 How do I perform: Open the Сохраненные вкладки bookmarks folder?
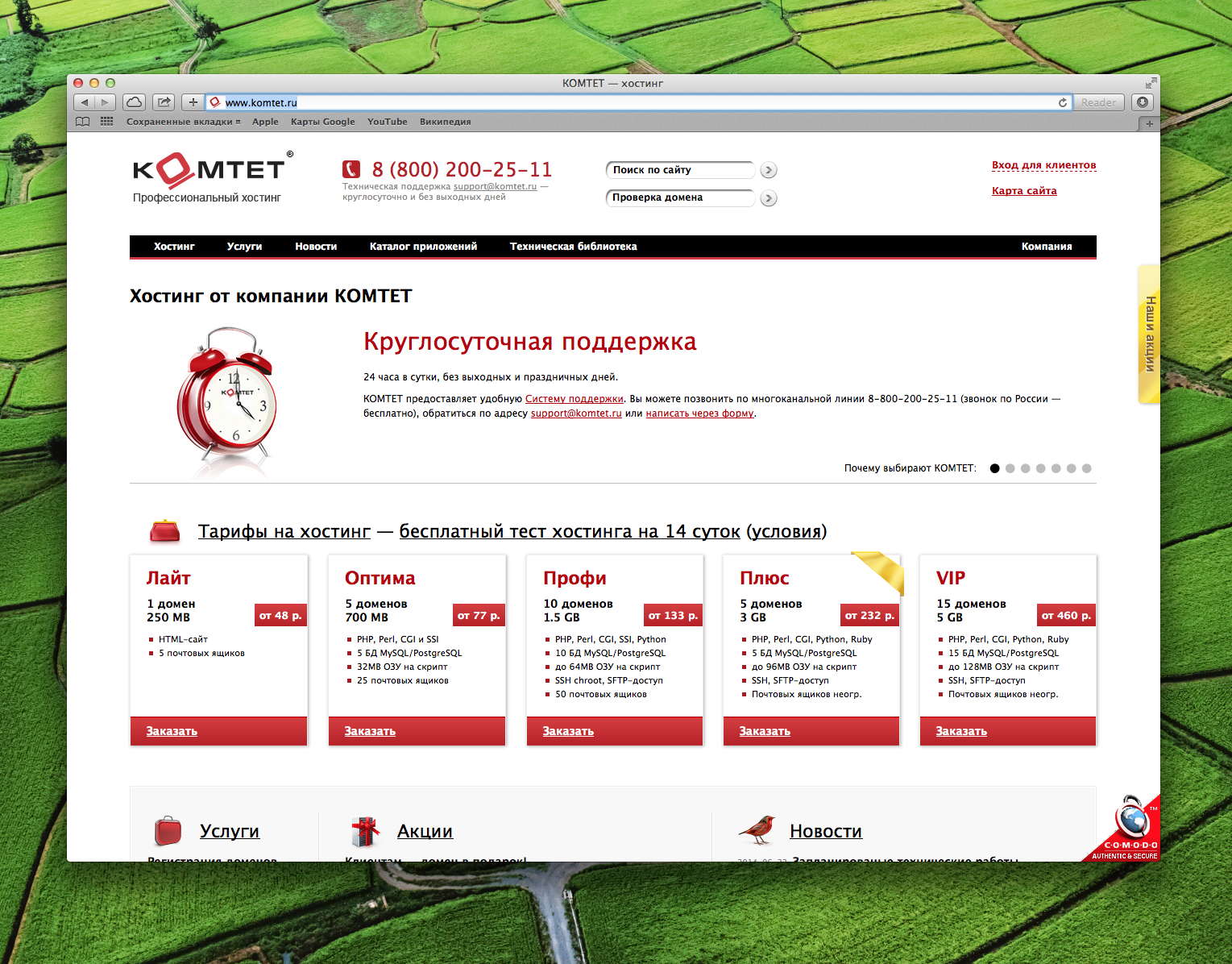click(183, 122)
